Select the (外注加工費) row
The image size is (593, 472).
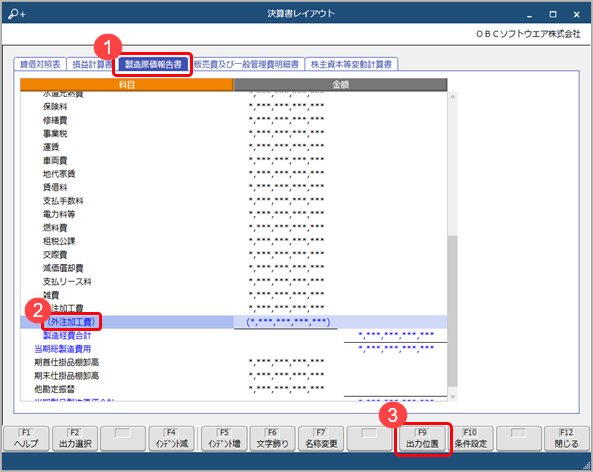233,322
